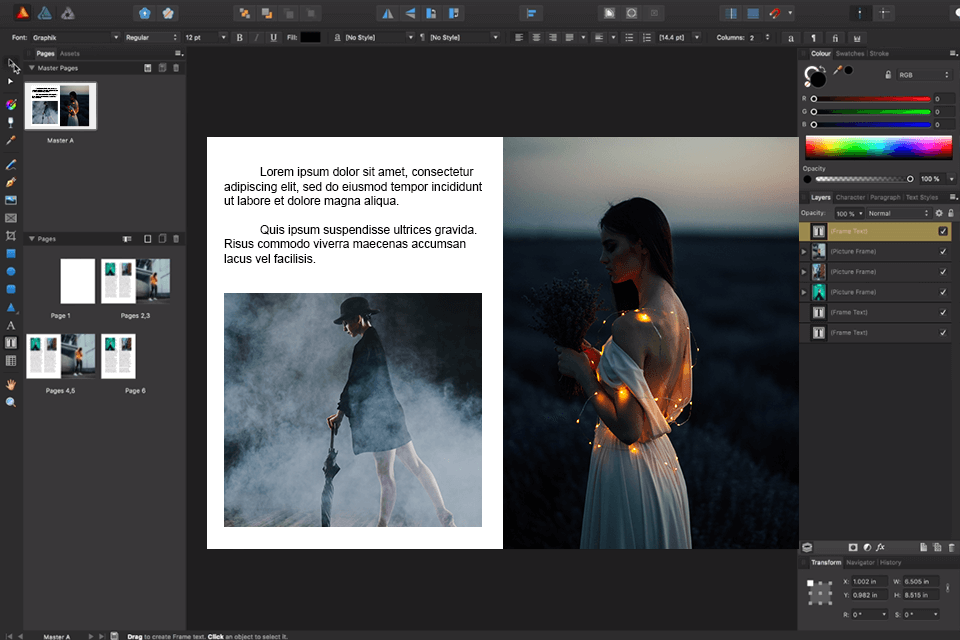This screenshot has width=960, height=640.
Task: Delete master page with trash icon
Action: pos(177,67)
